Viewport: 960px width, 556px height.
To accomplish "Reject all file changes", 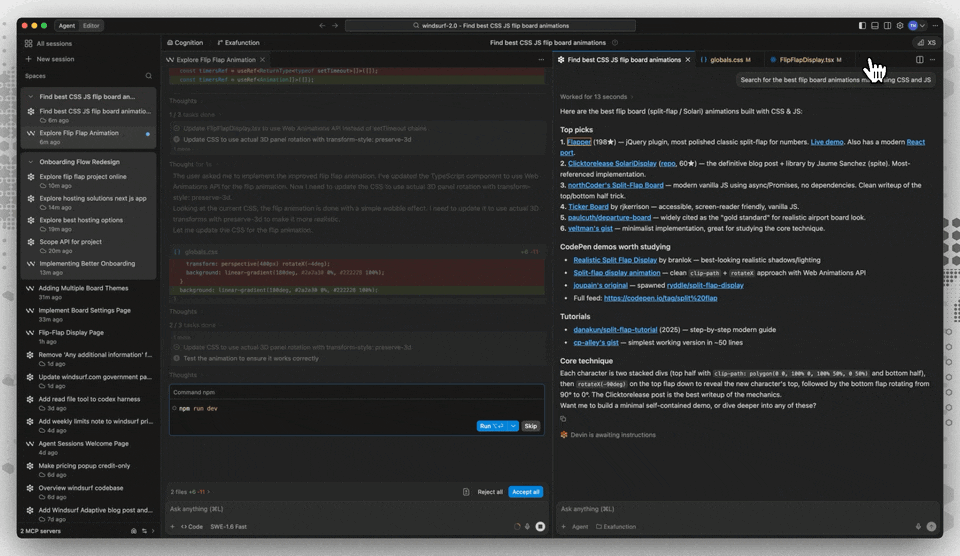I will 490,492.
